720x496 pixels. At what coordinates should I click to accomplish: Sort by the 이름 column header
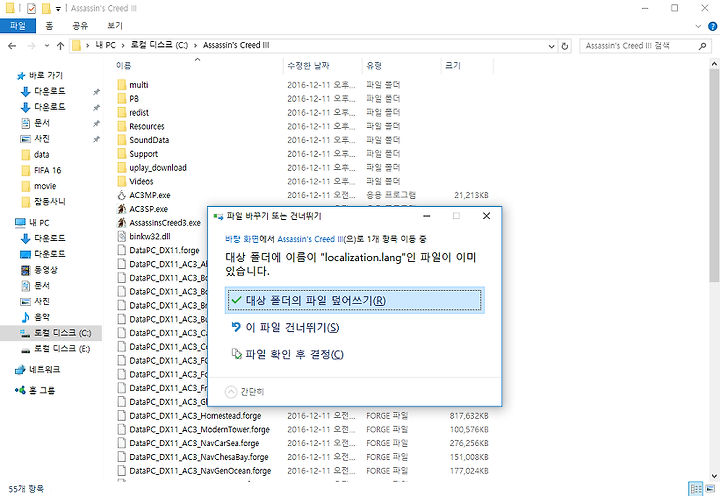[x=124, y=66]
